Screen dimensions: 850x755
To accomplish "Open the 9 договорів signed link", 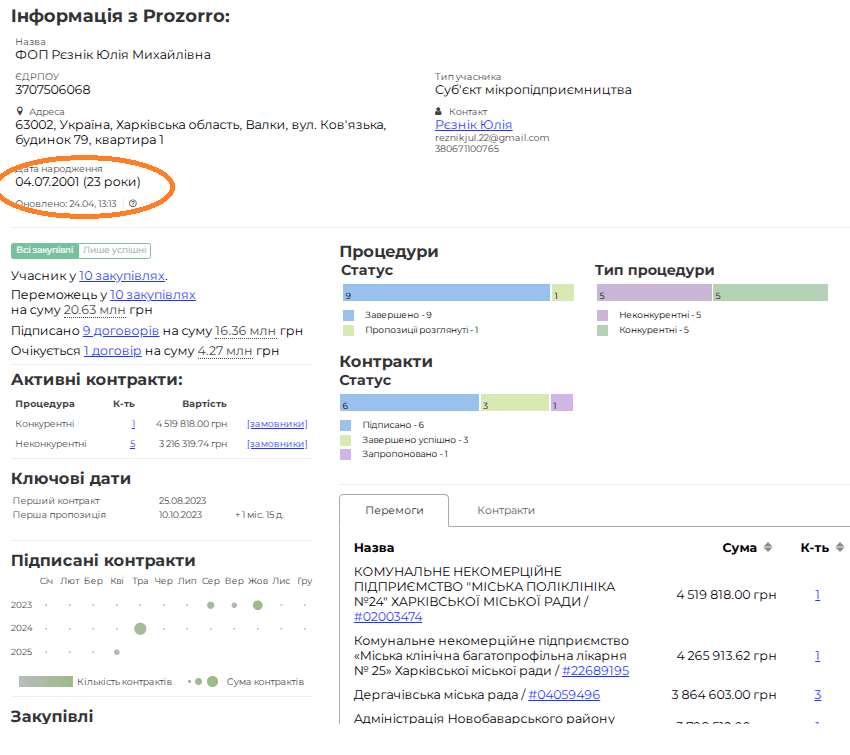I will (120, 331).
